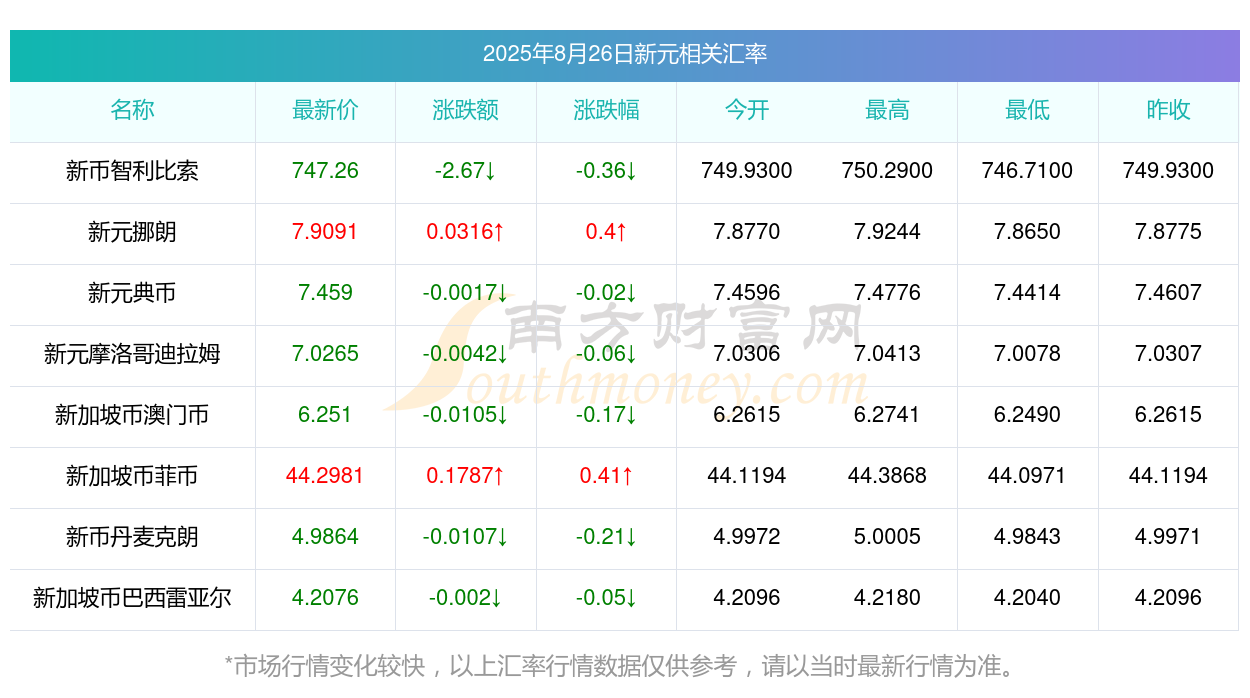The image size is (1250, 698).
Task: Click change amount -0.0017↓
Action: [x=466, y=293]
